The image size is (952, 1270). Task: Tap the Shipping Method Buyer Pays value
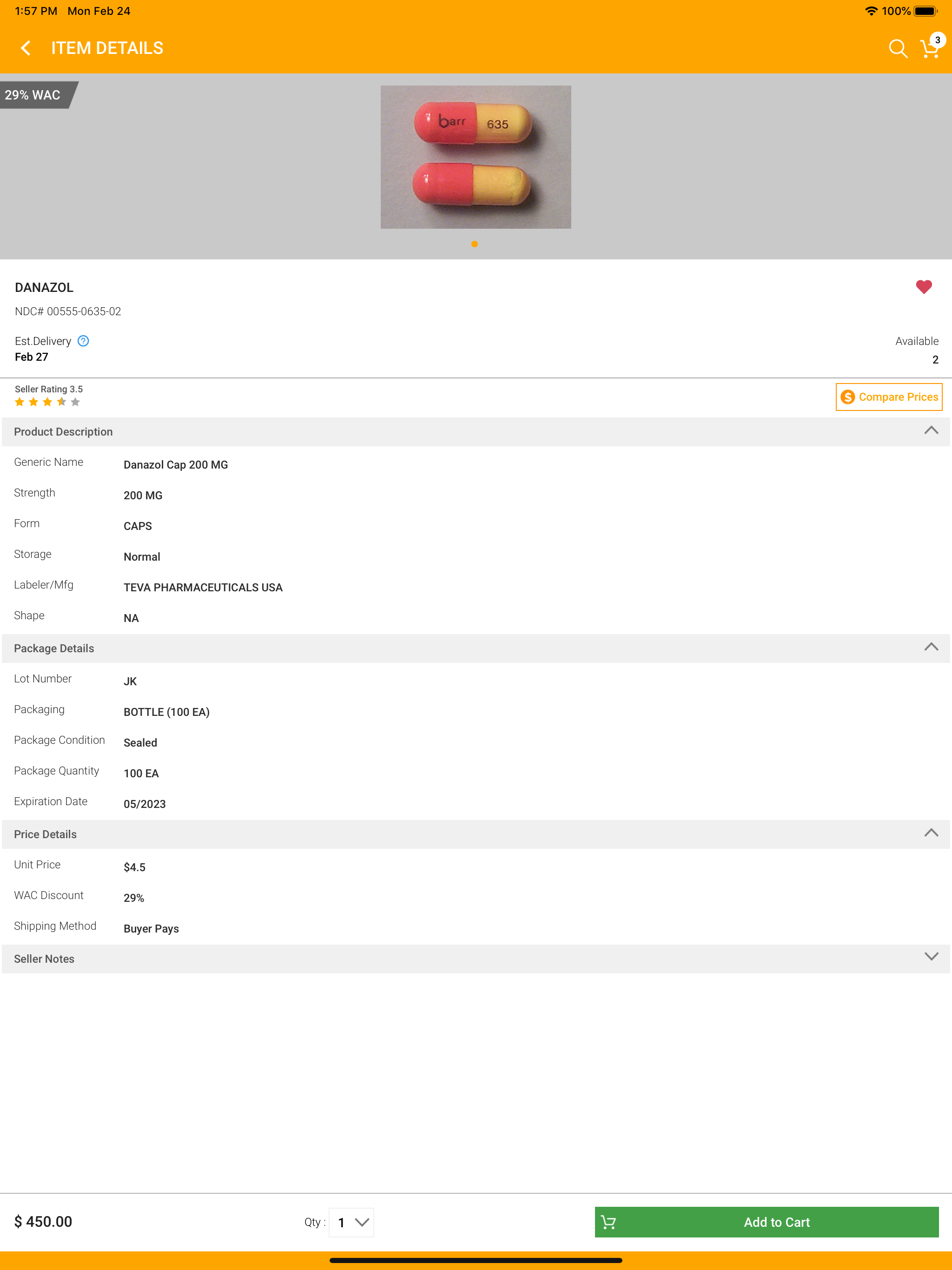coord(151,928)
